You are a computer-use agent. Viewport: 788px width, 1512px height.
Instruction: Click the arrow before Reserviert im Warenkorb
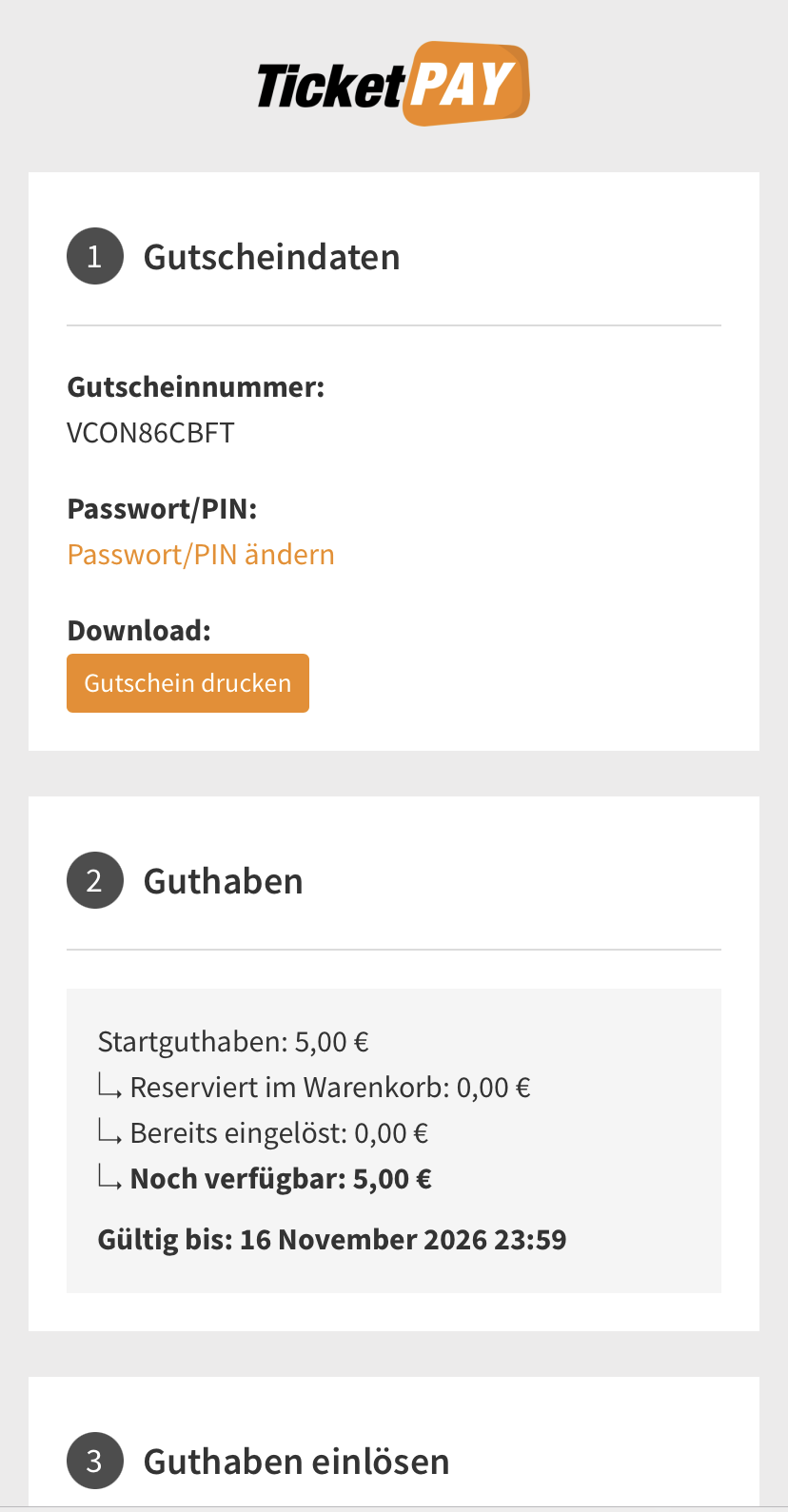109,1088
